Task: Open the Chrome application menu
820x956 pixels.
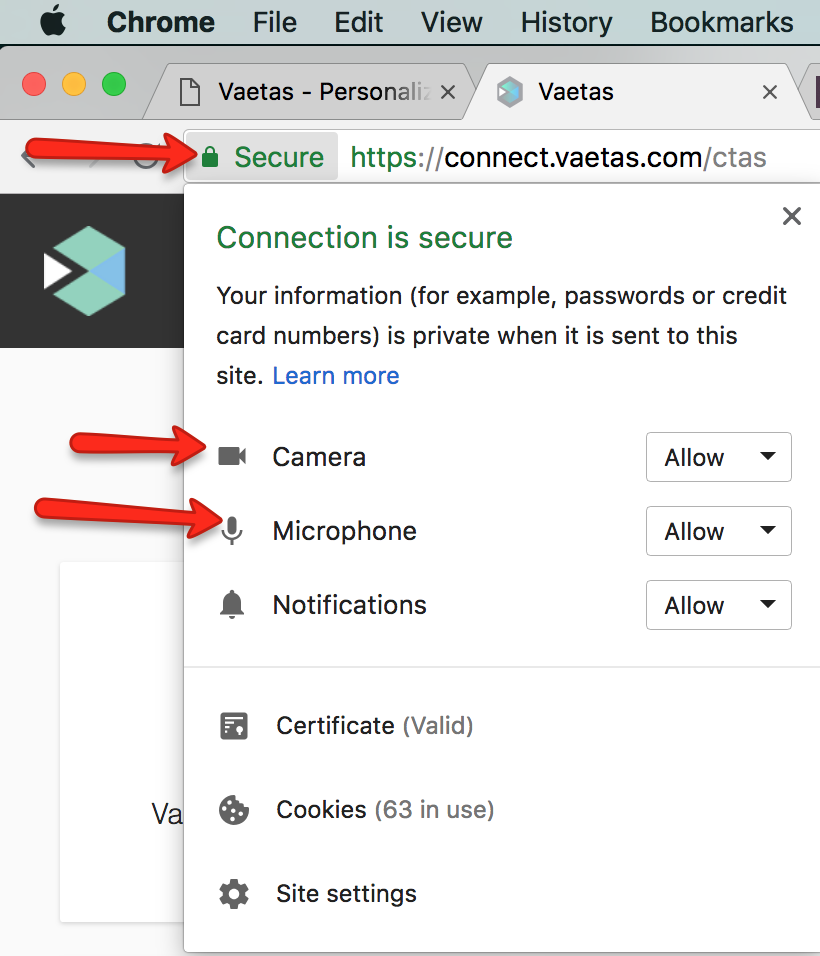Action: coord(161,23)
